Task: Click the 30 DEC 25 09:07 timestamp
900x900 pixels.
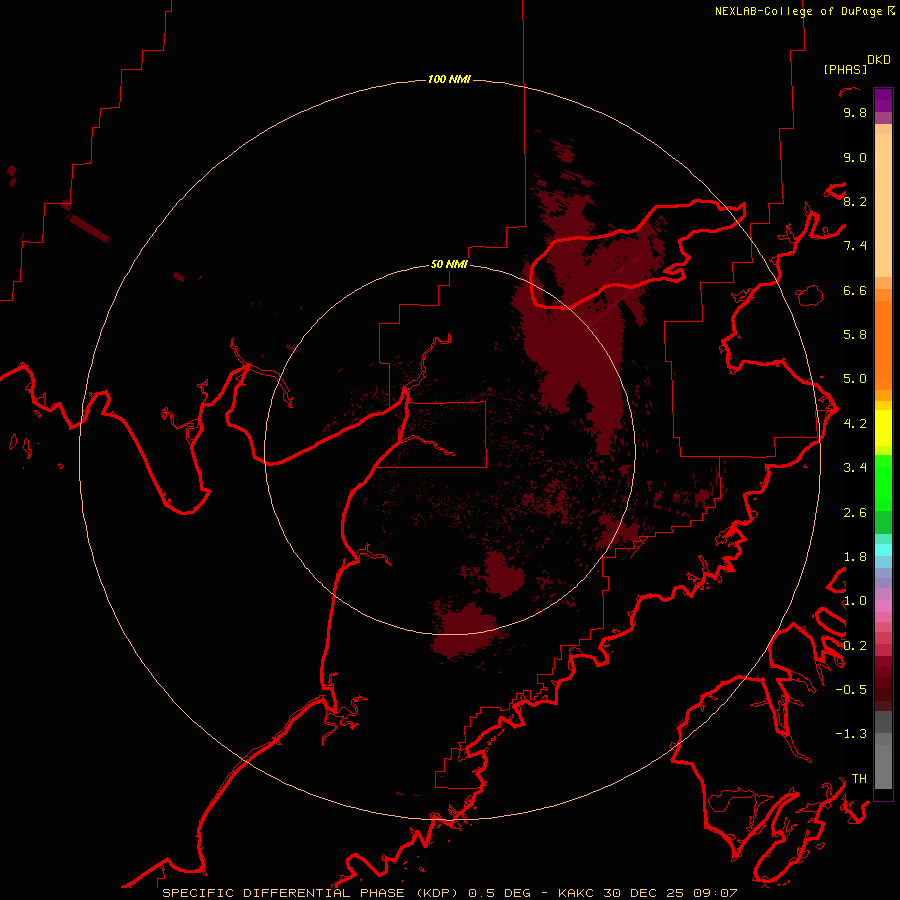Action: tap(670, 893)
